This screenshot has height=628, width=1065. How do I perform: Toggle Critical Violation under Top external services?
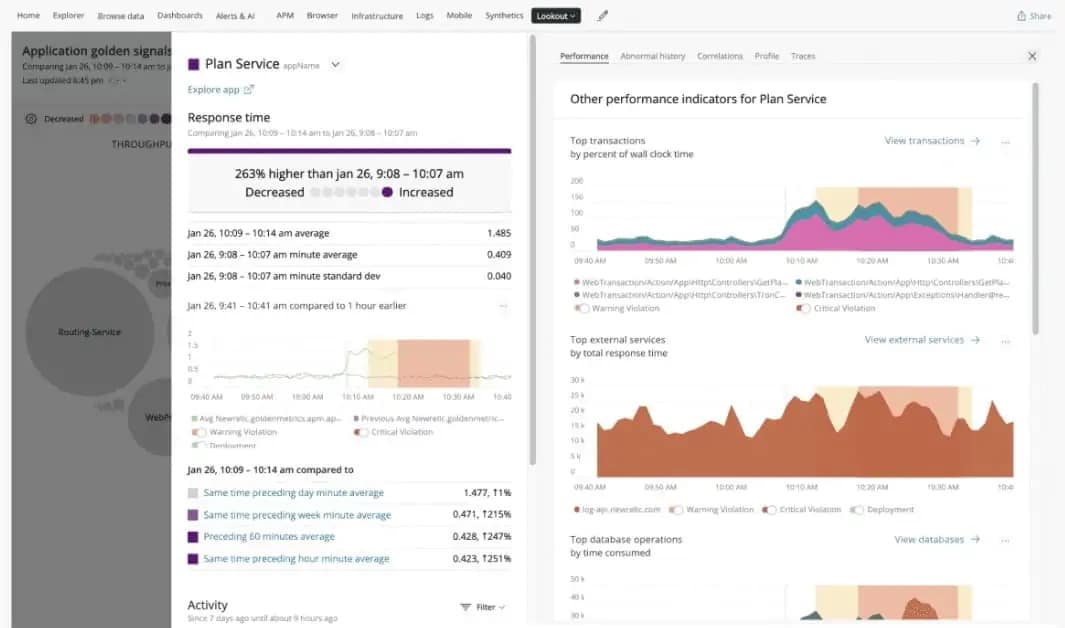tap(769, 509)
